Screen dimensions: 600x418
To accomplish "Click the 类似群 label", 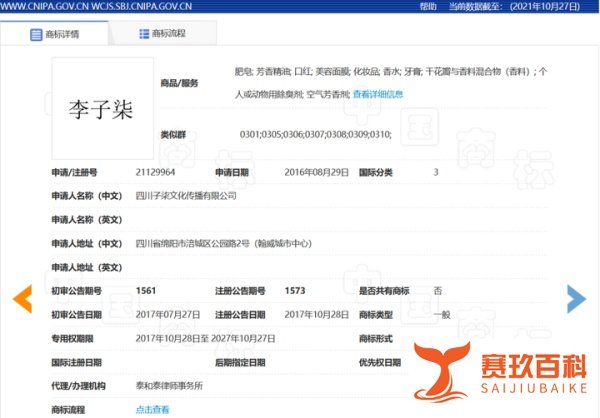I will [x=173, y=134].
